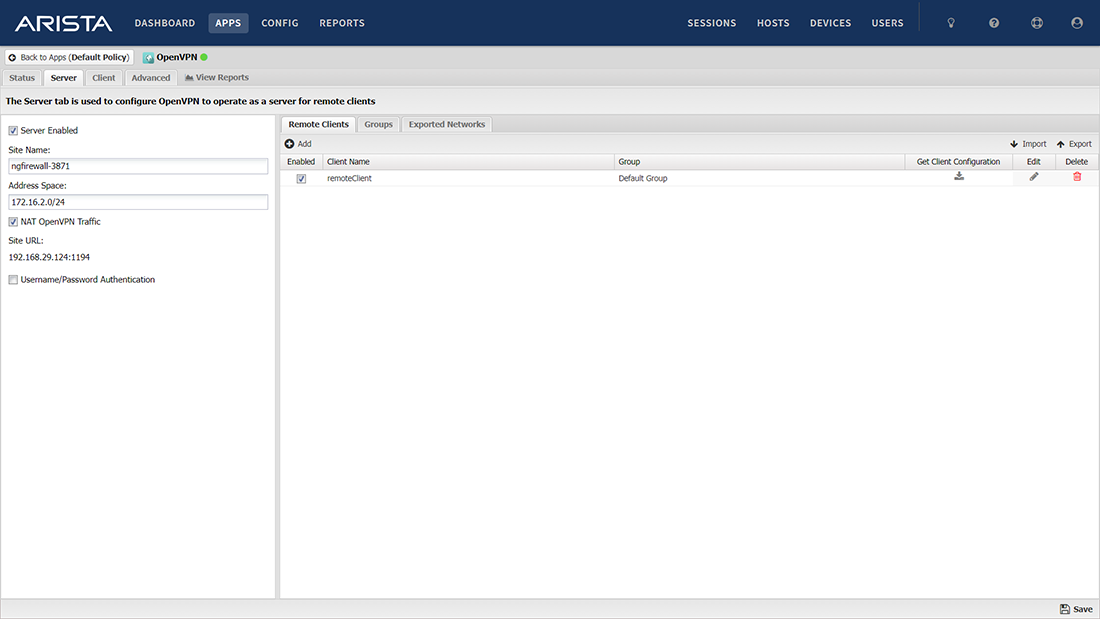Click the OpenVPN app icon
Image resolution: width=1100 pixels, height=619 pixels.
(148, 58)
